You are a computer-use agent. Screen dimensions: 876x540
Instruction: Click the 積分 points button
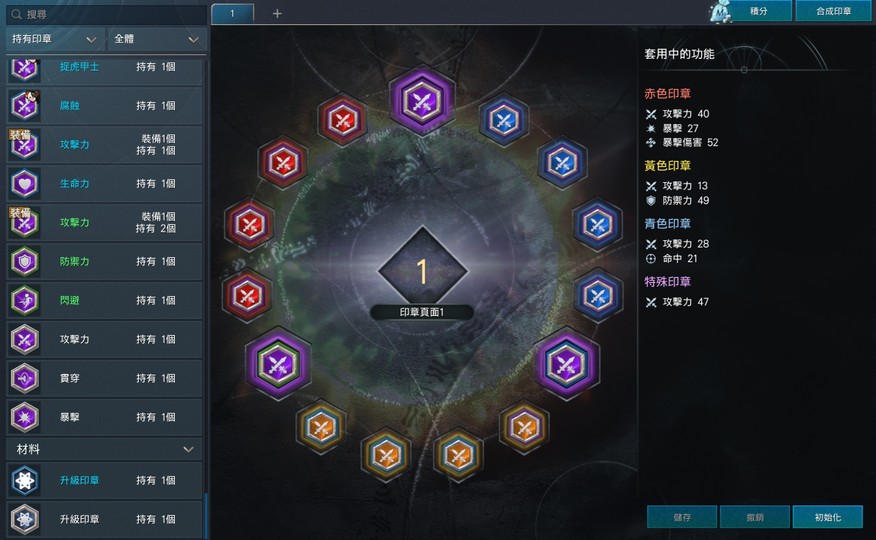[758, 11]
